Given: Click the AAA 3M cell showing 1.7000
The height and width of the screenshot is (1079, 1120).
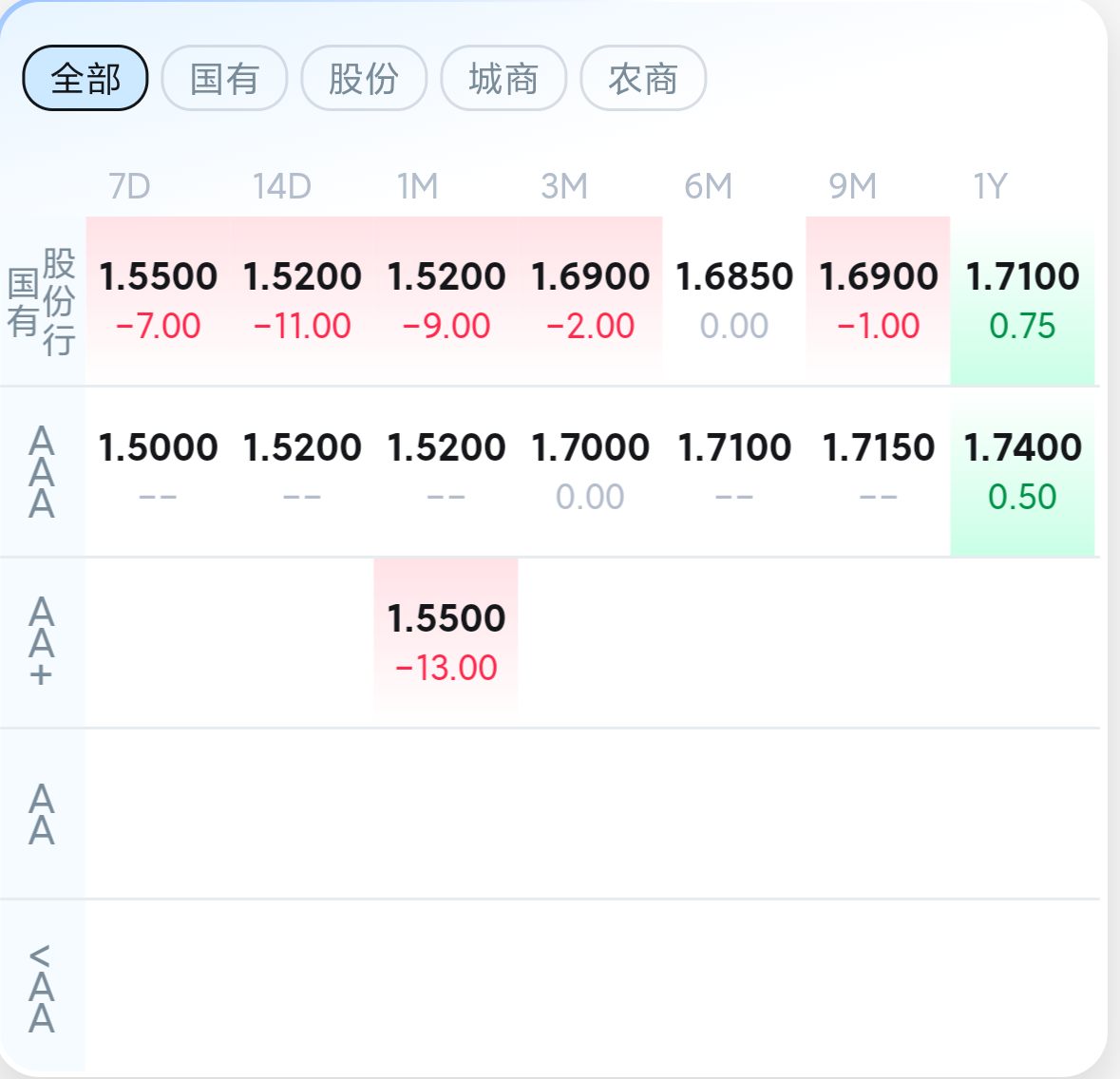Looking at the screenshot, I should 590,472.
